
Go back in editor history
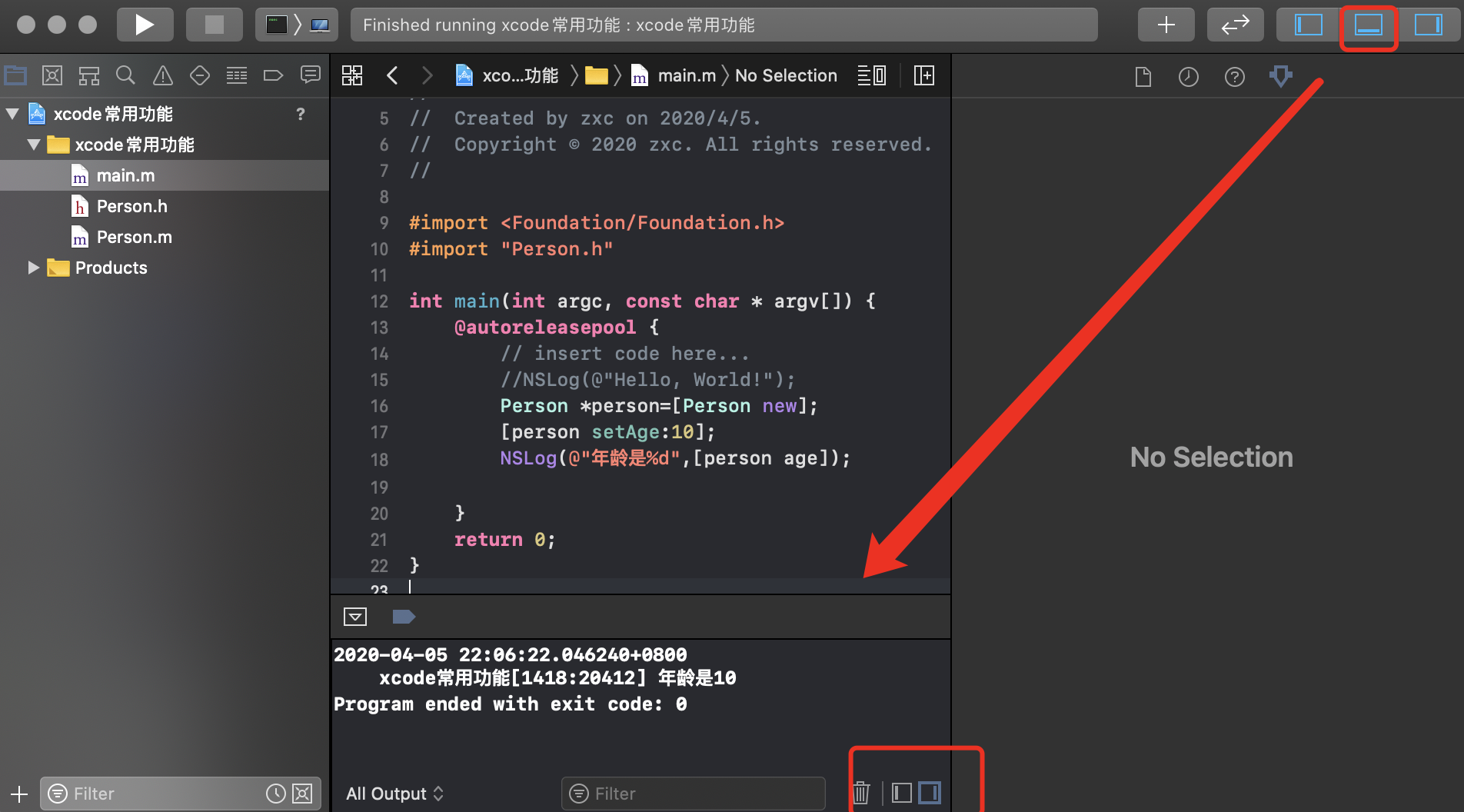coord(392,75)
